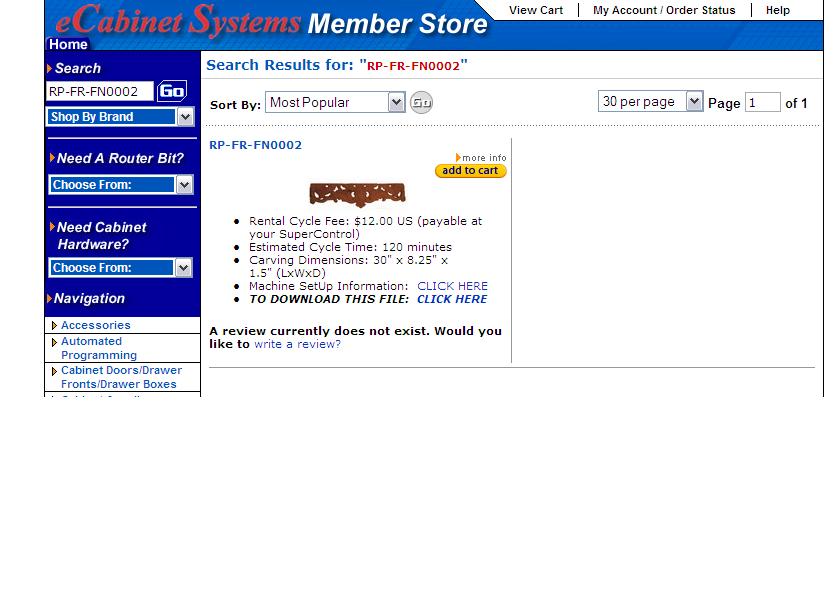This screenshot has height=604, width=837.
Task: Open the Shop By Brand dropdown
Action: point(120,117)
